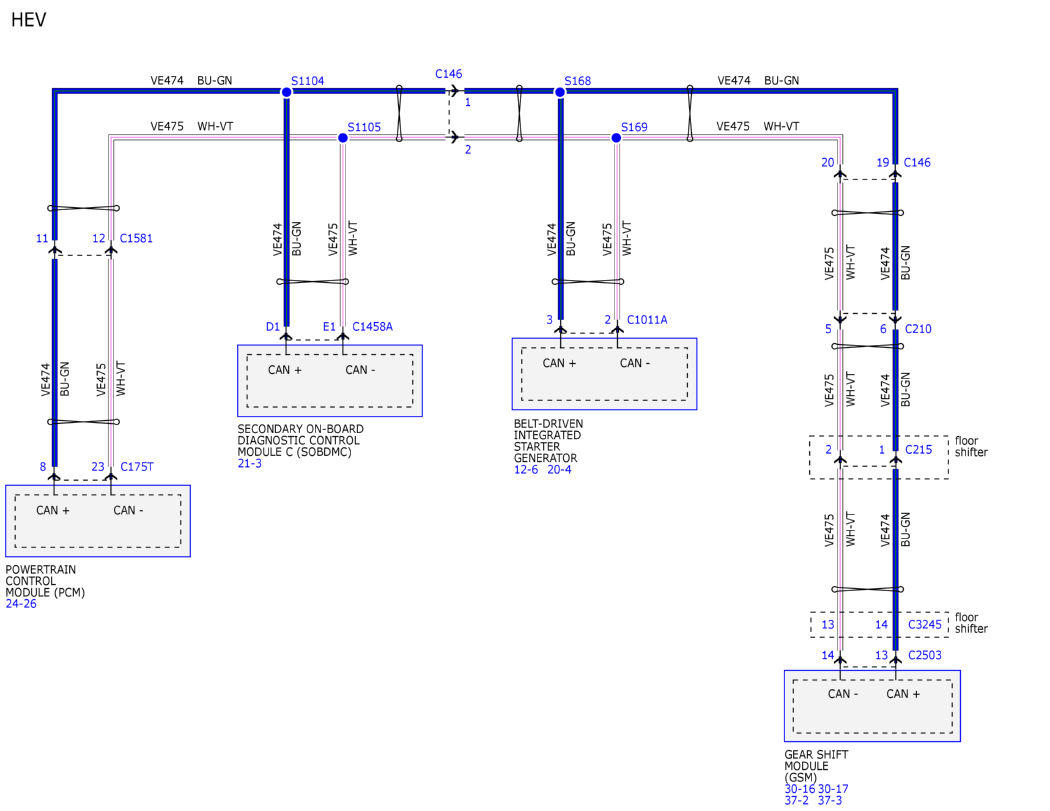This screenshot has height=811, width=1050.
Task: Select the S1105 splice label
Action: tap(364, 127)
